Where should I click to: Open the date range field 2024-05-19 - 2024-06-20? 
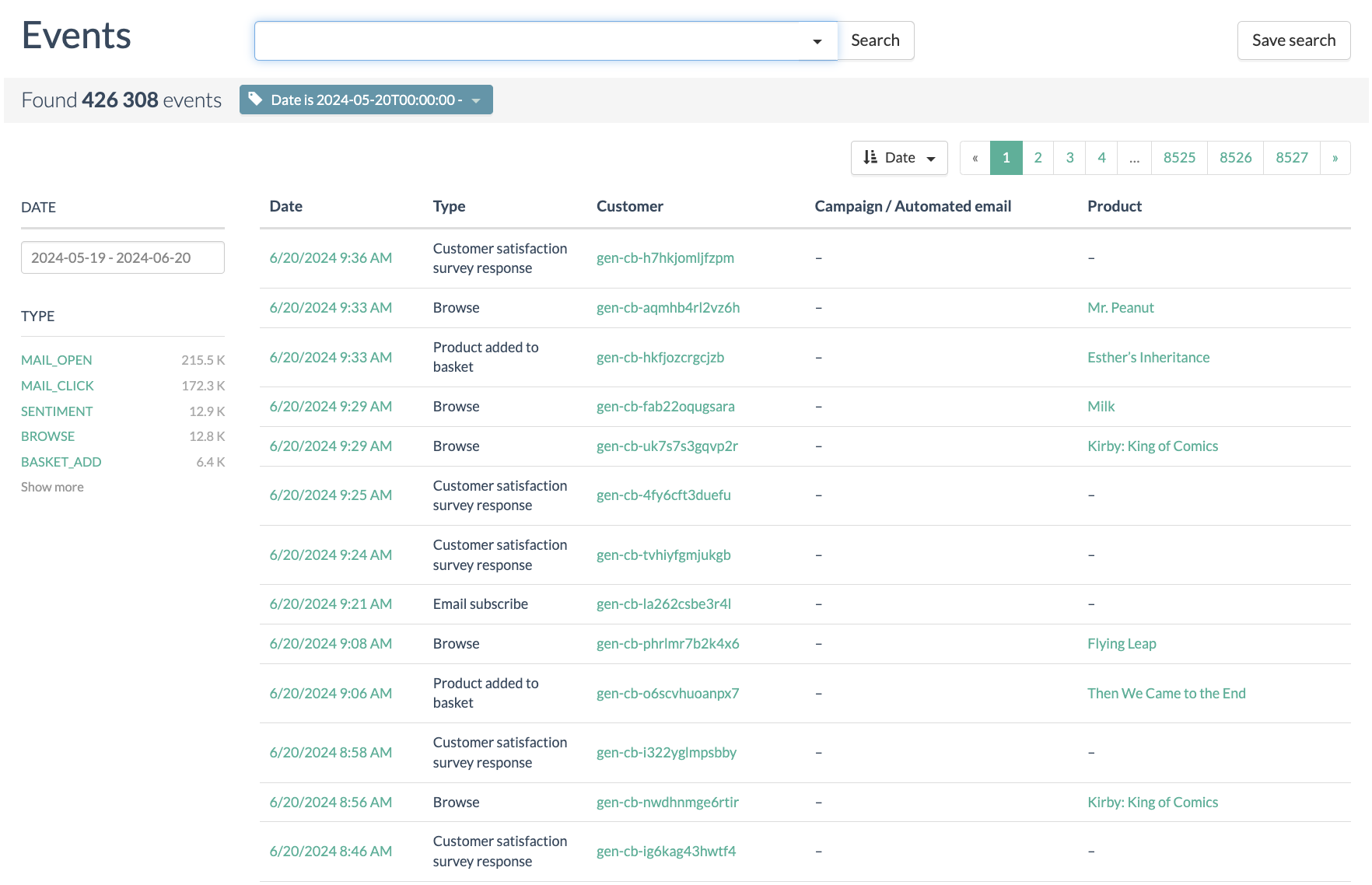pos(123,257)
